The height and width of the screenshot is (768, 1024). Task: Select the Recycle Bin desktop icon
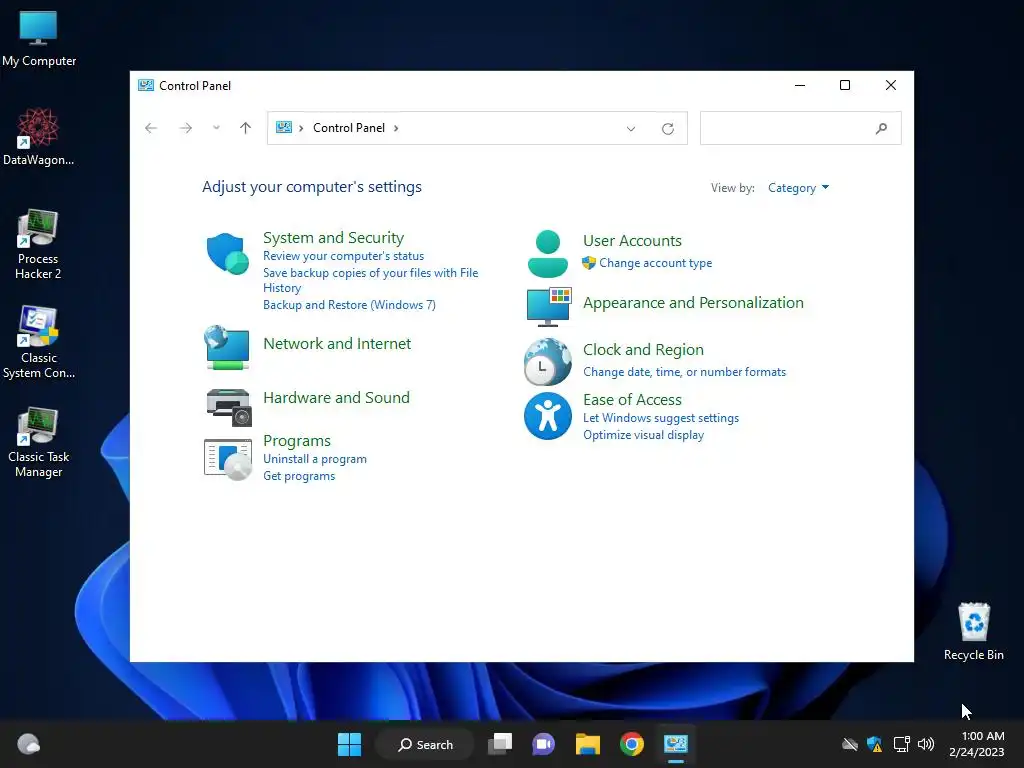pyautogui.click(x=973, y=632)
